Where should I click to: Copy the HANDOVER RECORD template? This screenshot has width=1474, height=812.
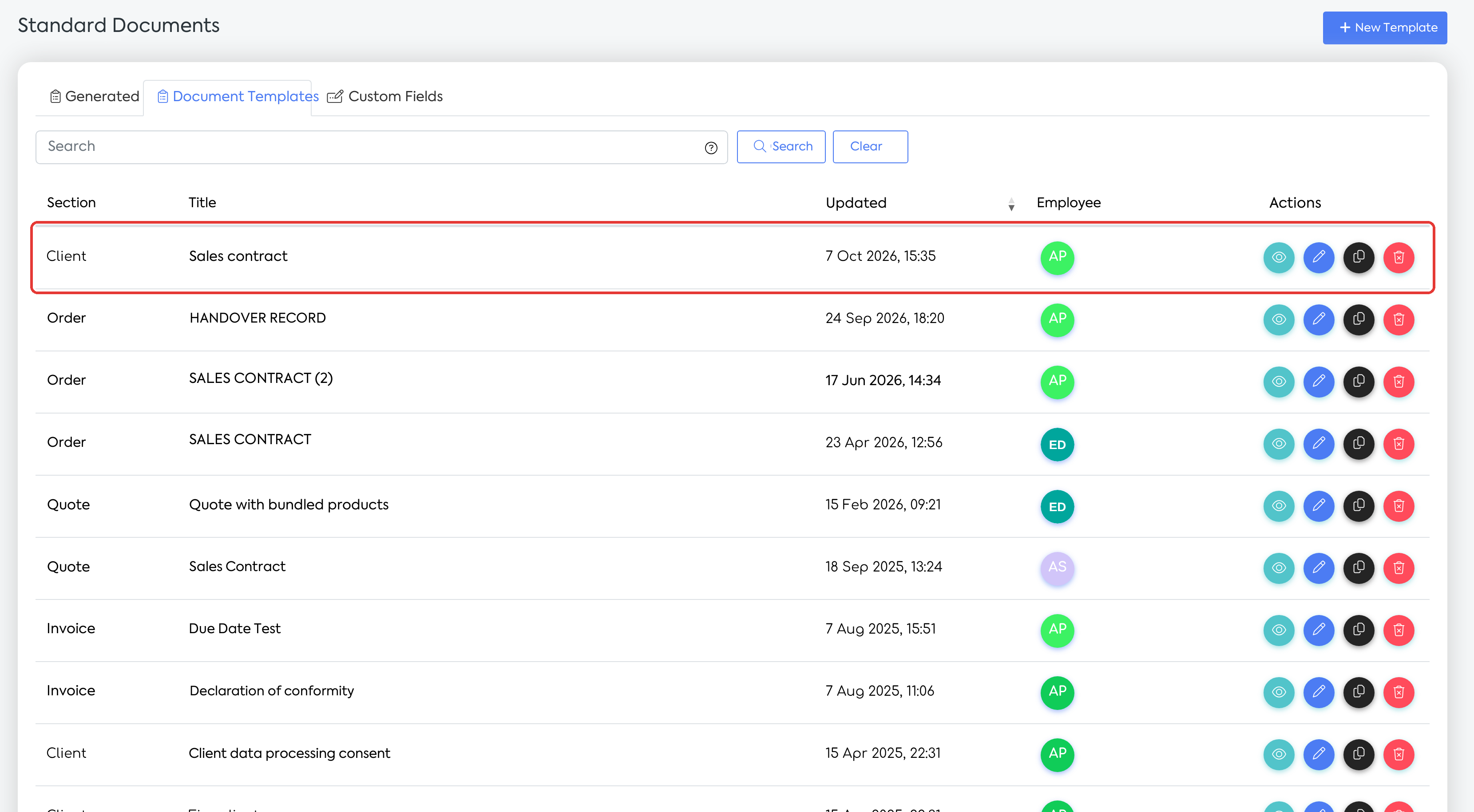(x=1359, y=319)
